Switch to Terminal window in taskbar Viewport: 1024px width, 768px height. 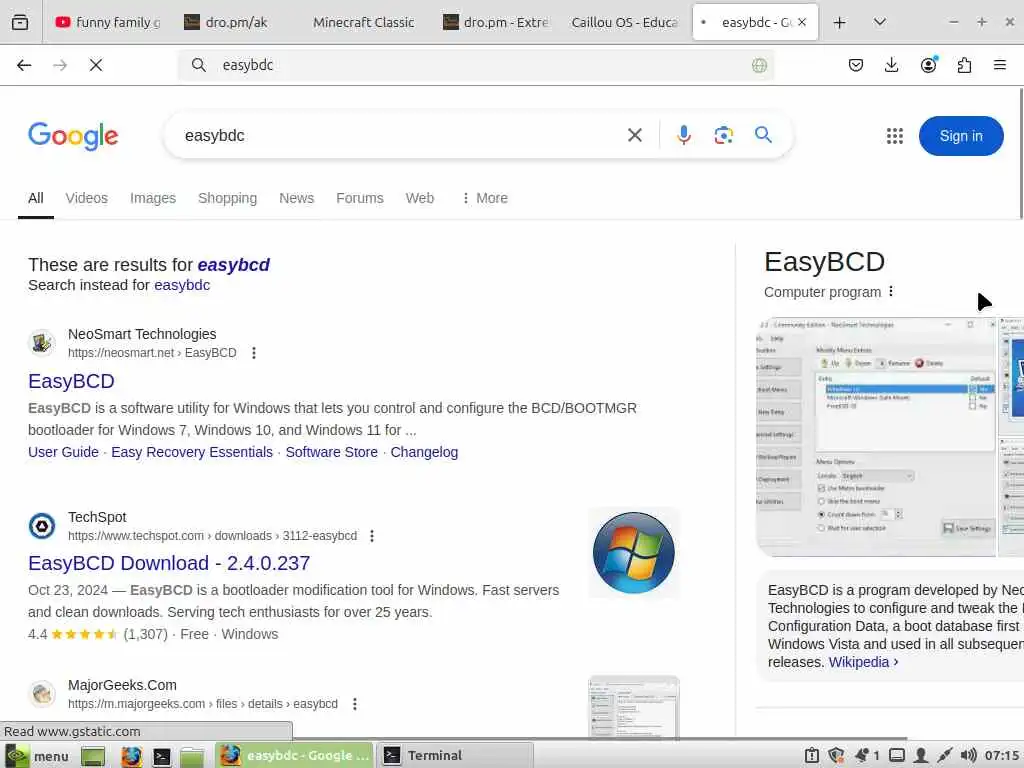point(455,756)
